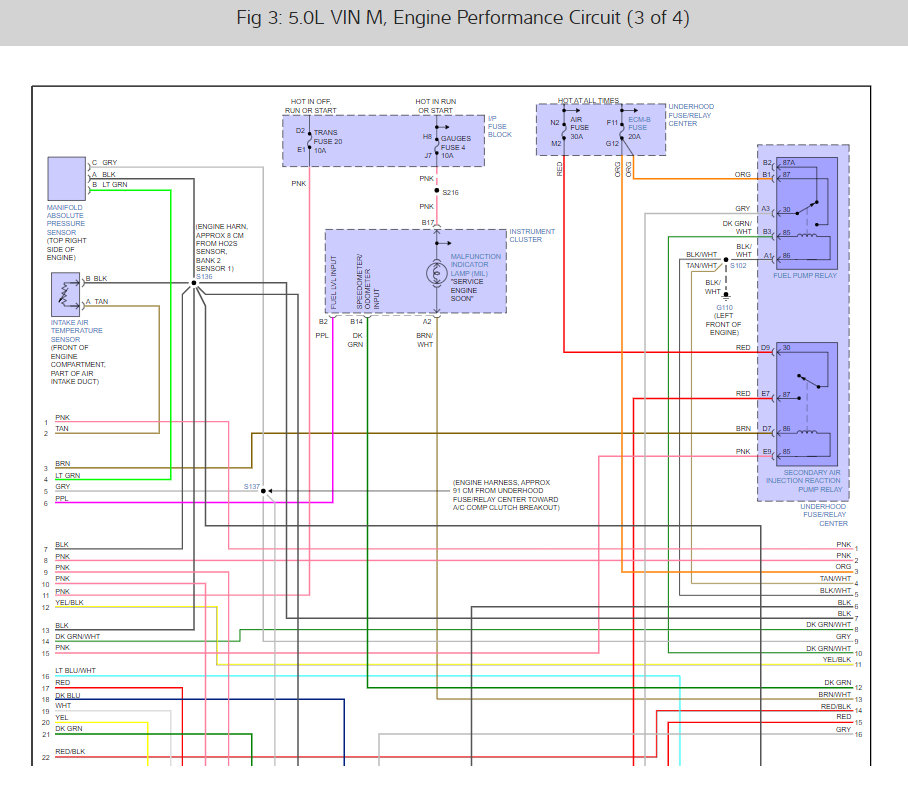Click the LT BLU/WHT wire label at pin 16

[x=75, y=671]
